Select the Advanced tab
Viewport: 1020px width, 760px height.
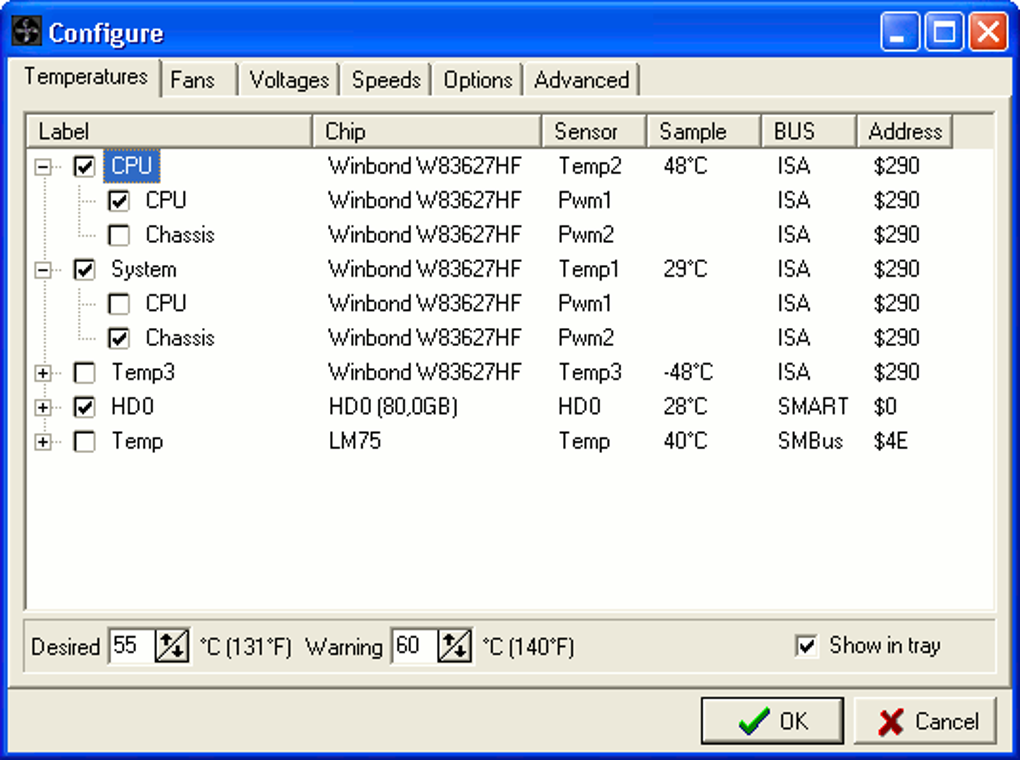582,81
